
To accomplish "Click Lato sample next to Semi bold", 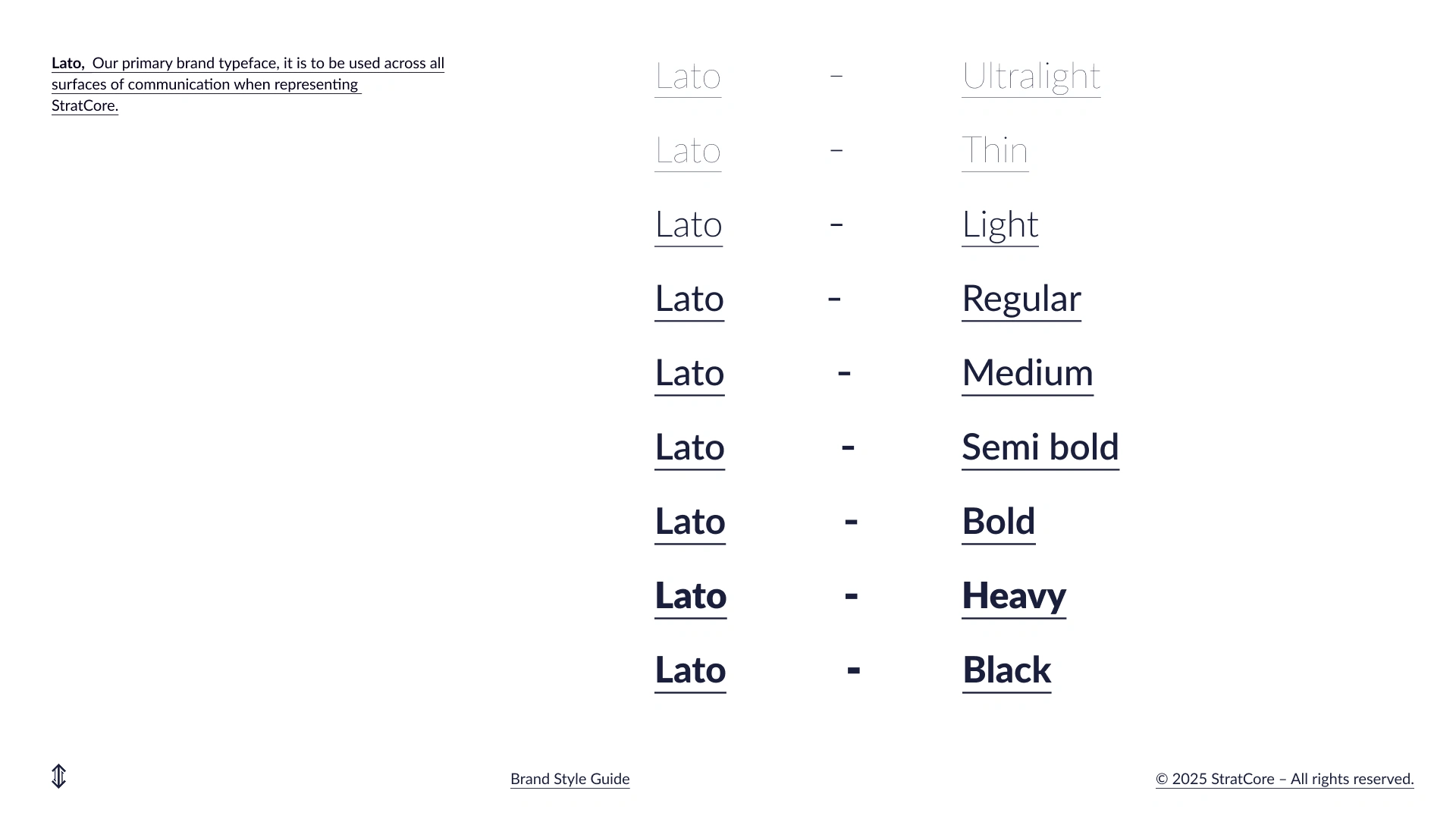I will tap(689, 448).
